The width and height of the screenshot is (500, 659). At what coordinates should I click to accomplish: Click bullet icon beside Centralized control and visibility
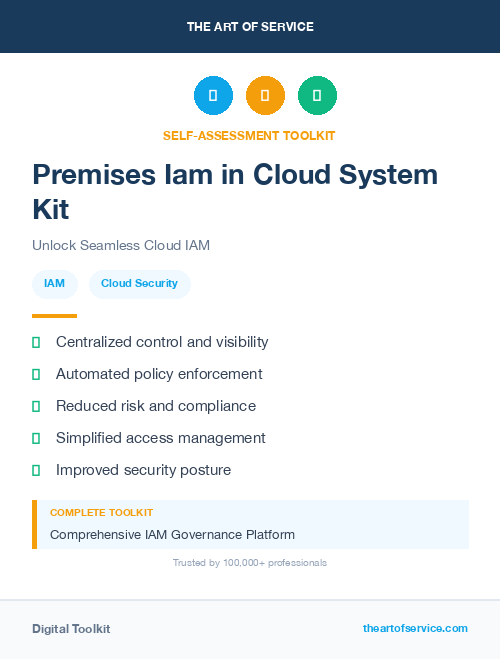point(36,343)
